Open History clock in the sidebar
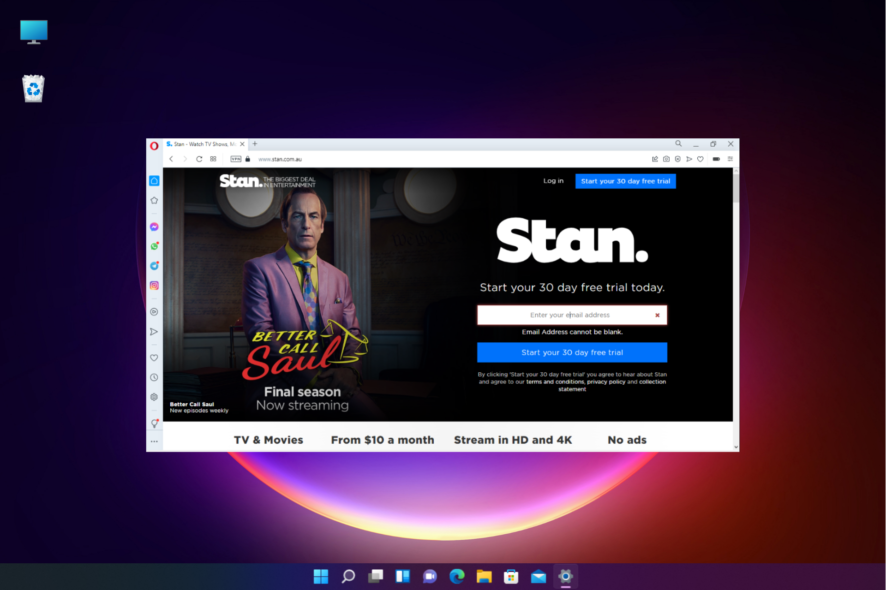The width and height of the screenshot is (886, 590). point(154,377)
